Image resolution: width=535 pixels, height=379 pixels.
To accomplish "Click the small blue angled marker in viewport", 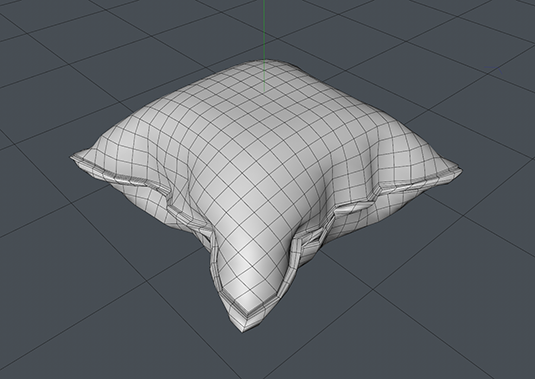I will point(493,70).
